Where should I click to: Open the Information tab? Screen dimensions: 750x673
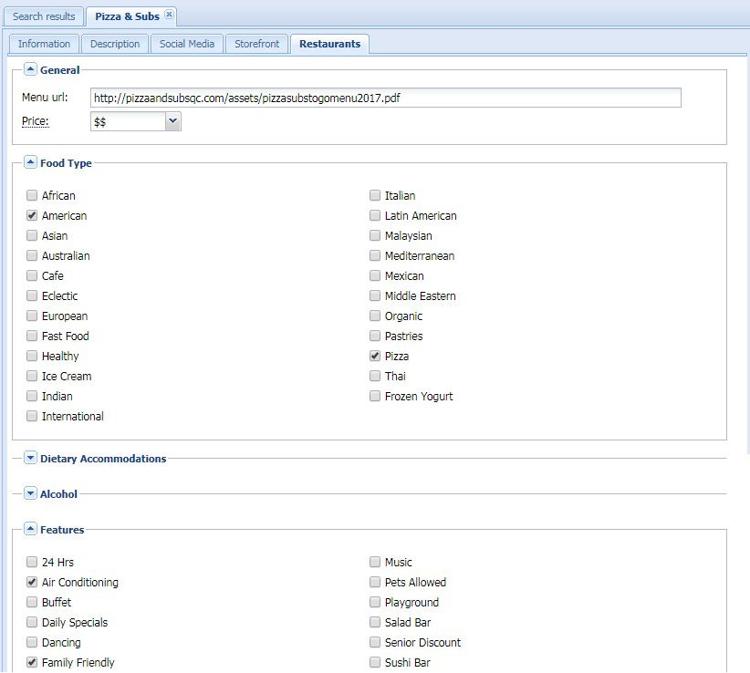click(x=44, y=44)
